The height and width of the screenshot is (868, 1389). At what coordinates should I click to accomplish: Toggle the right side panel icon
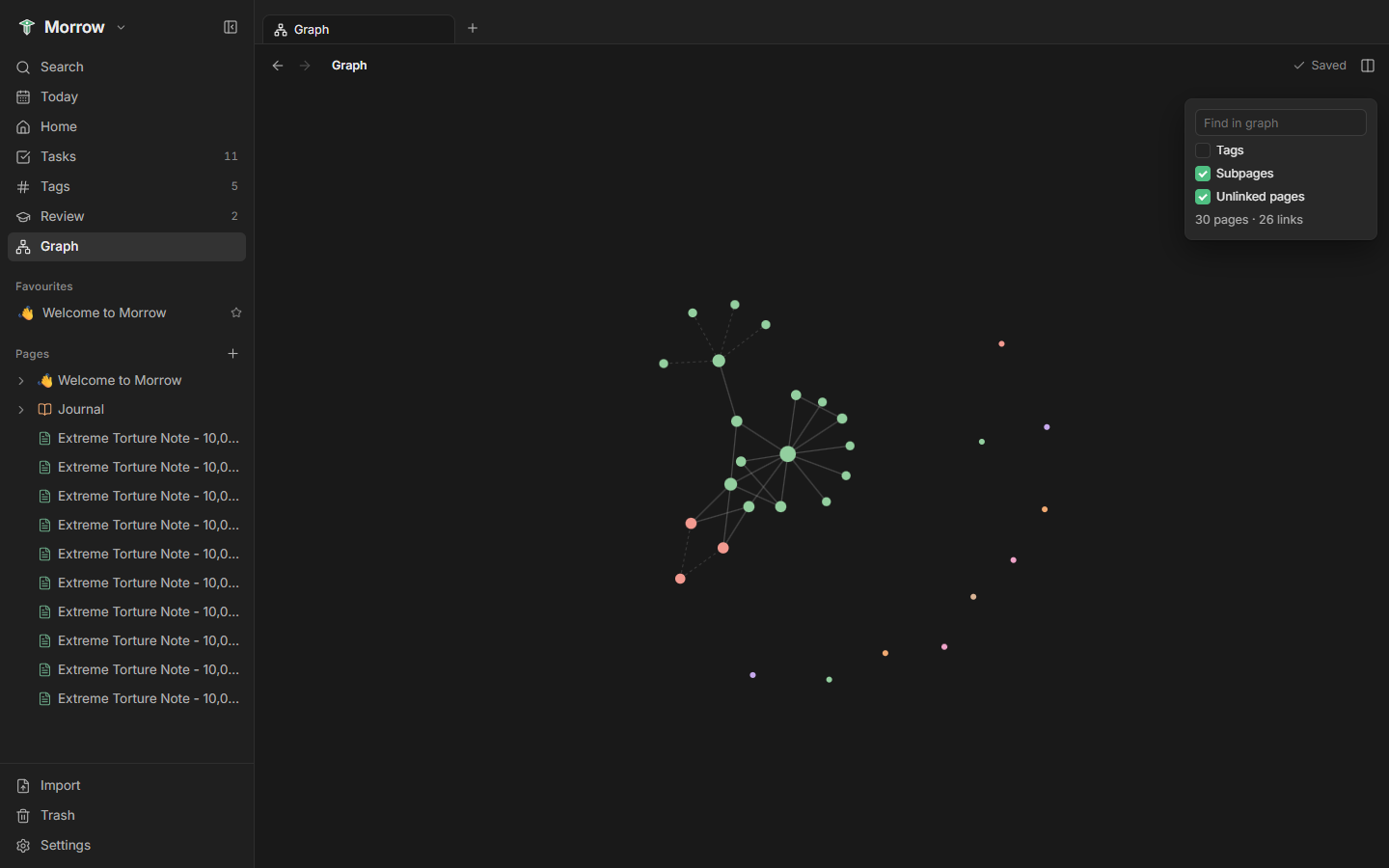pyautogui.click(x=1368, y=66)
